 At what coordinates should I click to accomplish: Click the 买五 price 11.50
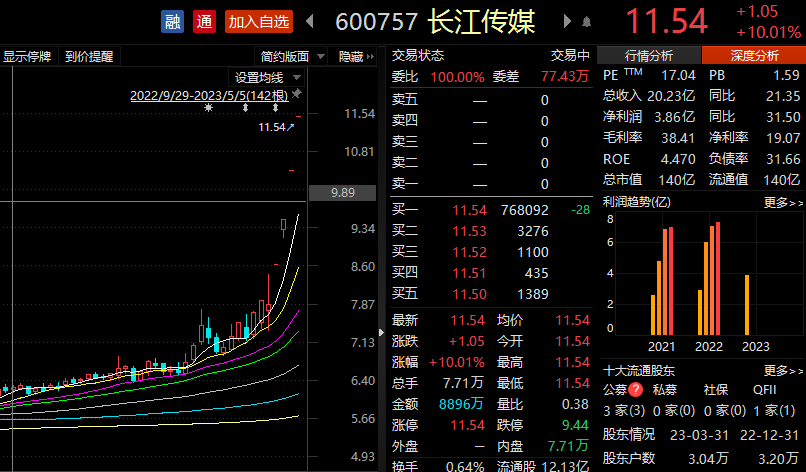click(469, 294)
